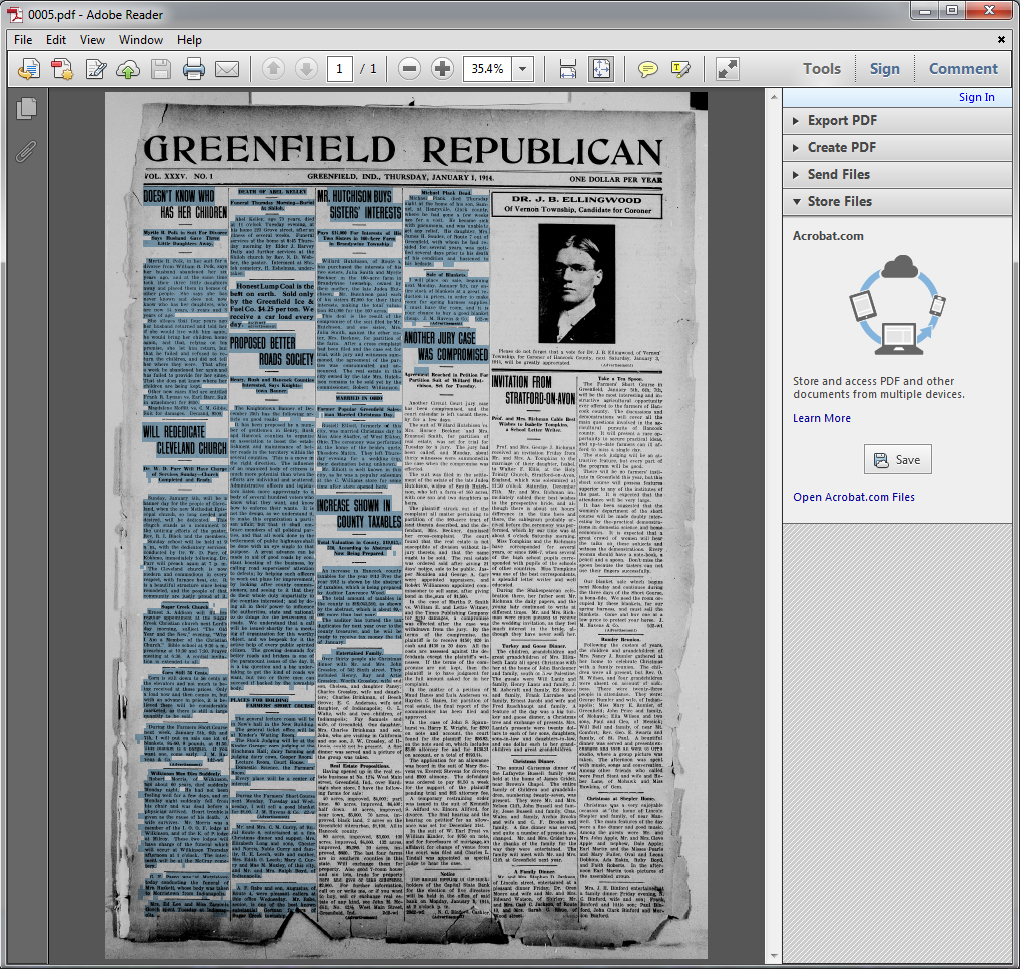This screenshot has height=969, width=1020.
Task: Click the Fit width scrolling icon
Action: [567, 68]
